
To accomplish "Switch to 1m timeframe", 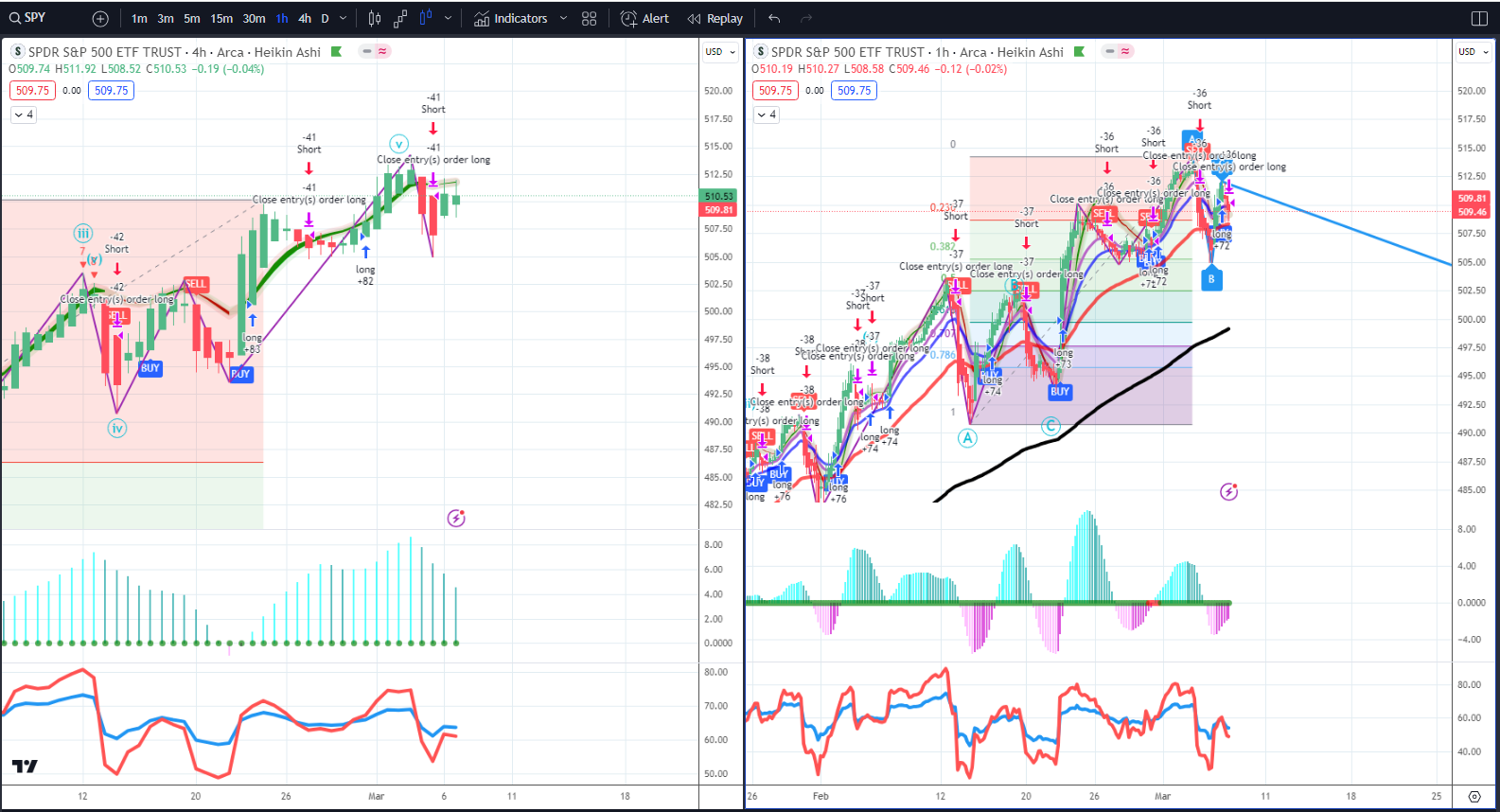I will tap(140, 19).
